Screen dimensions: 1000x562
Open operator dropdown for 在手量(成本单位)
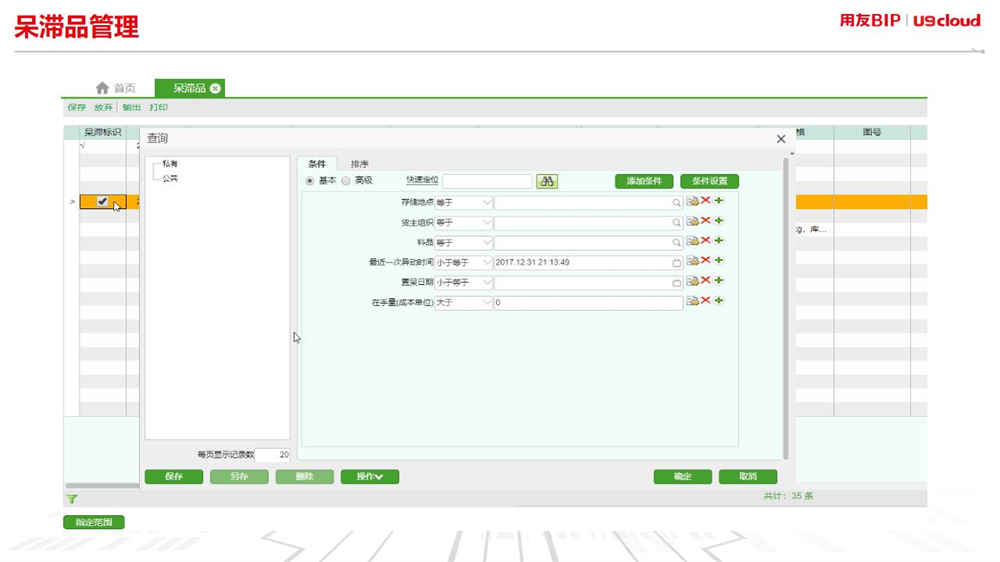(x=487, y=302)
